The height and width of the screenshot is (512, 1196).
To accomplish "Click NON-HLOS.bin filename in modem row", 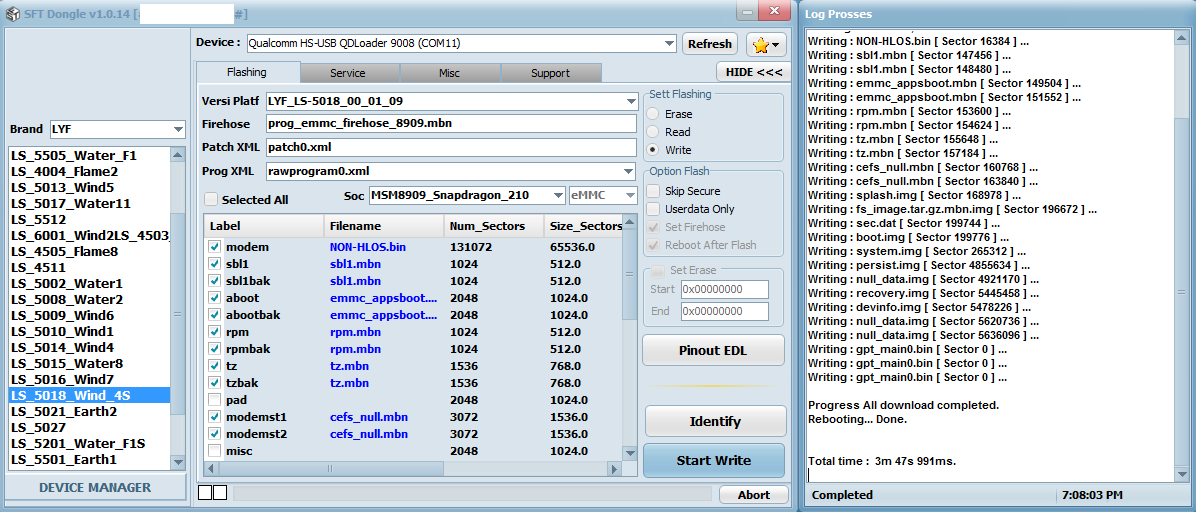I will point(368,247).
